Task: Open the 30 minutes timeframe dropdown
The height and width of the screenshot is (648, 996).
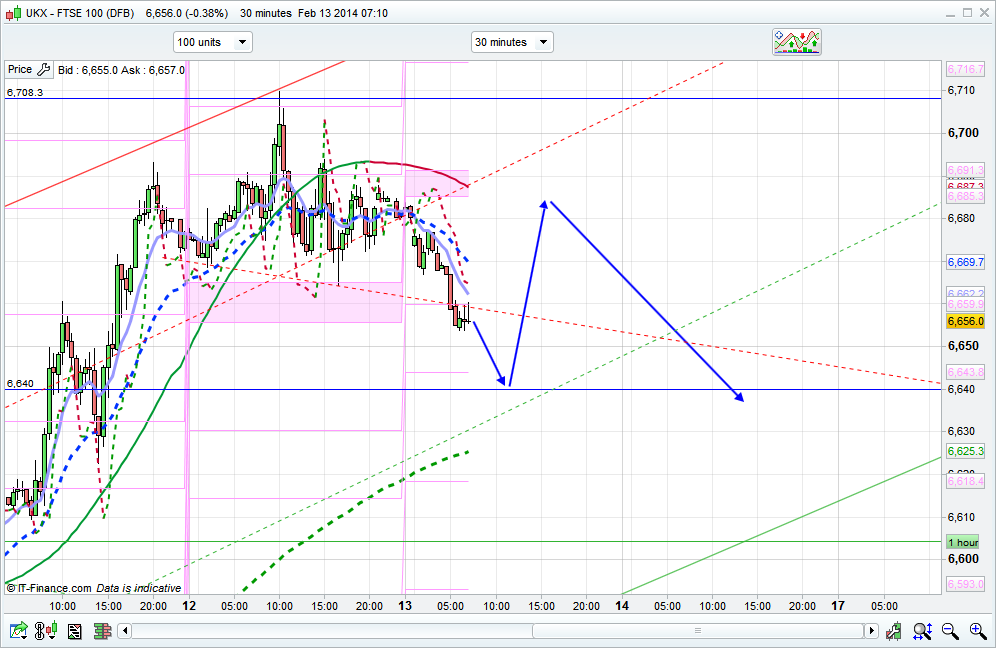Action: pyautogui.click(x=512, y=42)
